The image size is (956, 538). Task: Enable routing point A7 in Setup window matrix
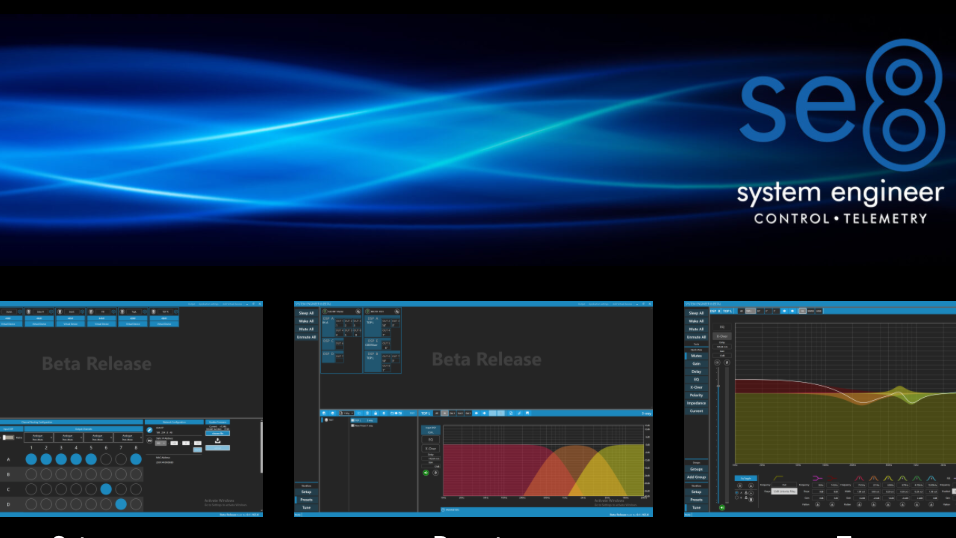coord(121,459)
